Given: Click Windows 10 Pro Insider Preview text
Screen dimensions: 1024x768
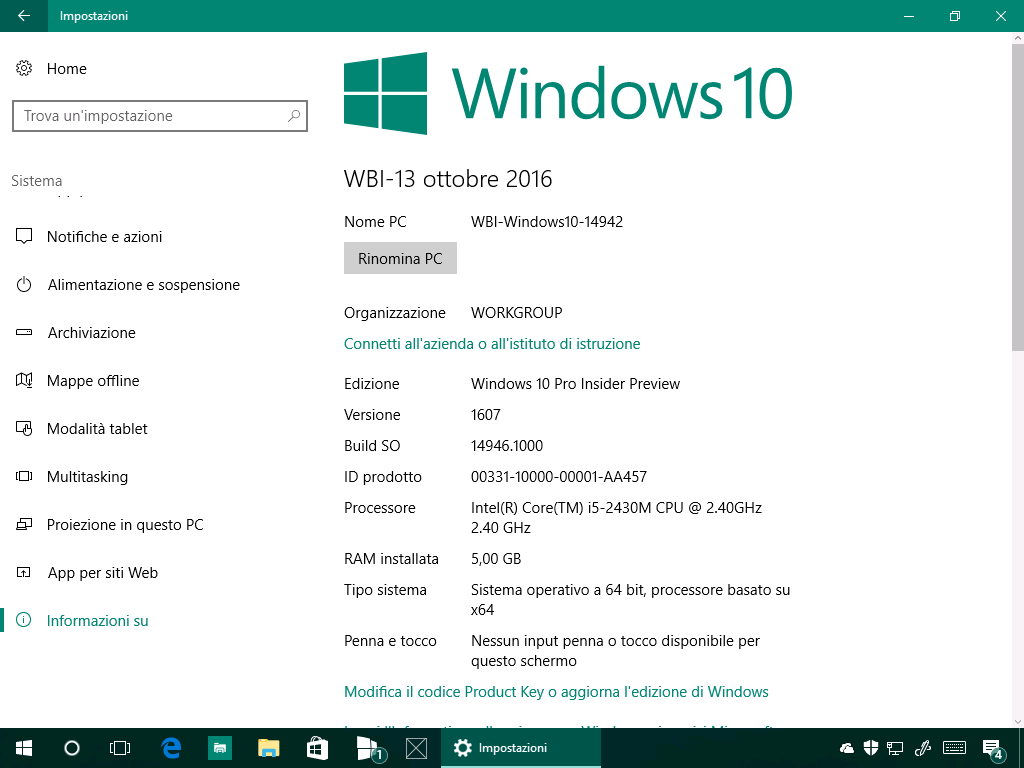Looking at the screenshot, I should click(x=575, y=384).
